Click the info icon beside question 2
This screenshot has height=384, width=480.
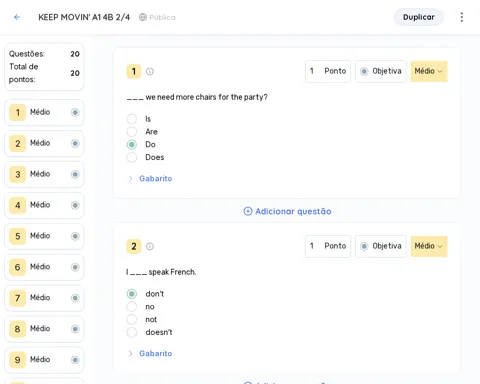pyautogui.click(x=150, y=246)
